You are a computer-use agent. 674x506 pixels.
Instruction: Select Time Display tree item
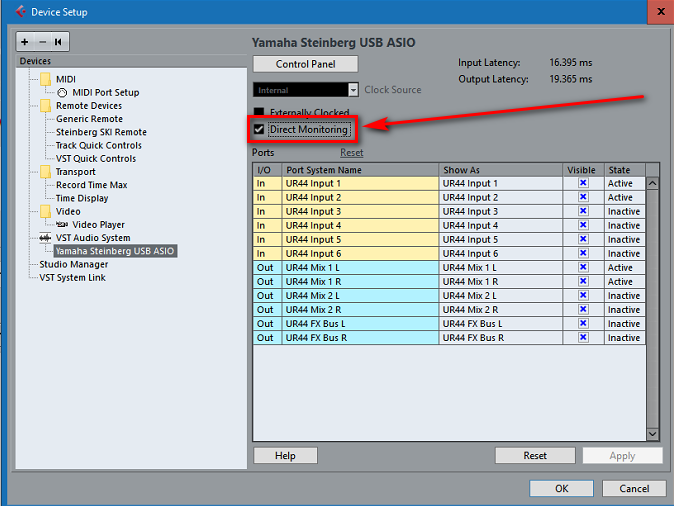click(x=82, y=198)
